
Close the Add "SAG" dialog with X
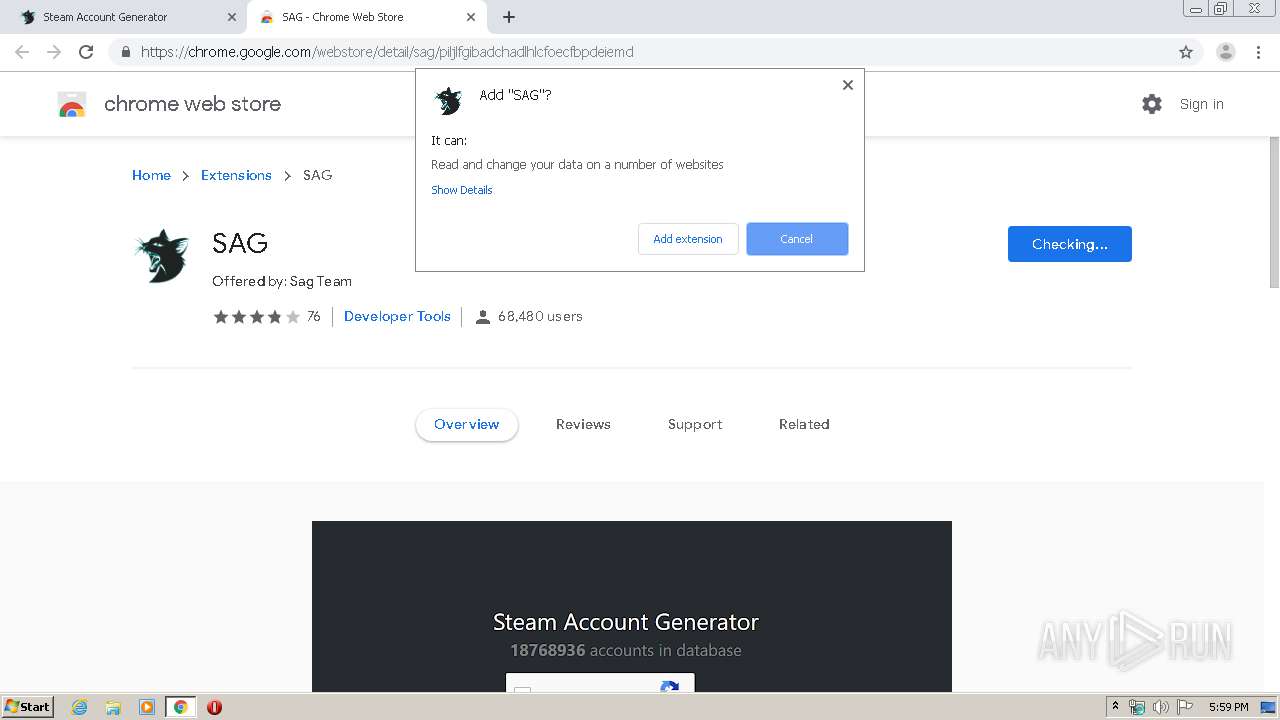click(847, 85)
